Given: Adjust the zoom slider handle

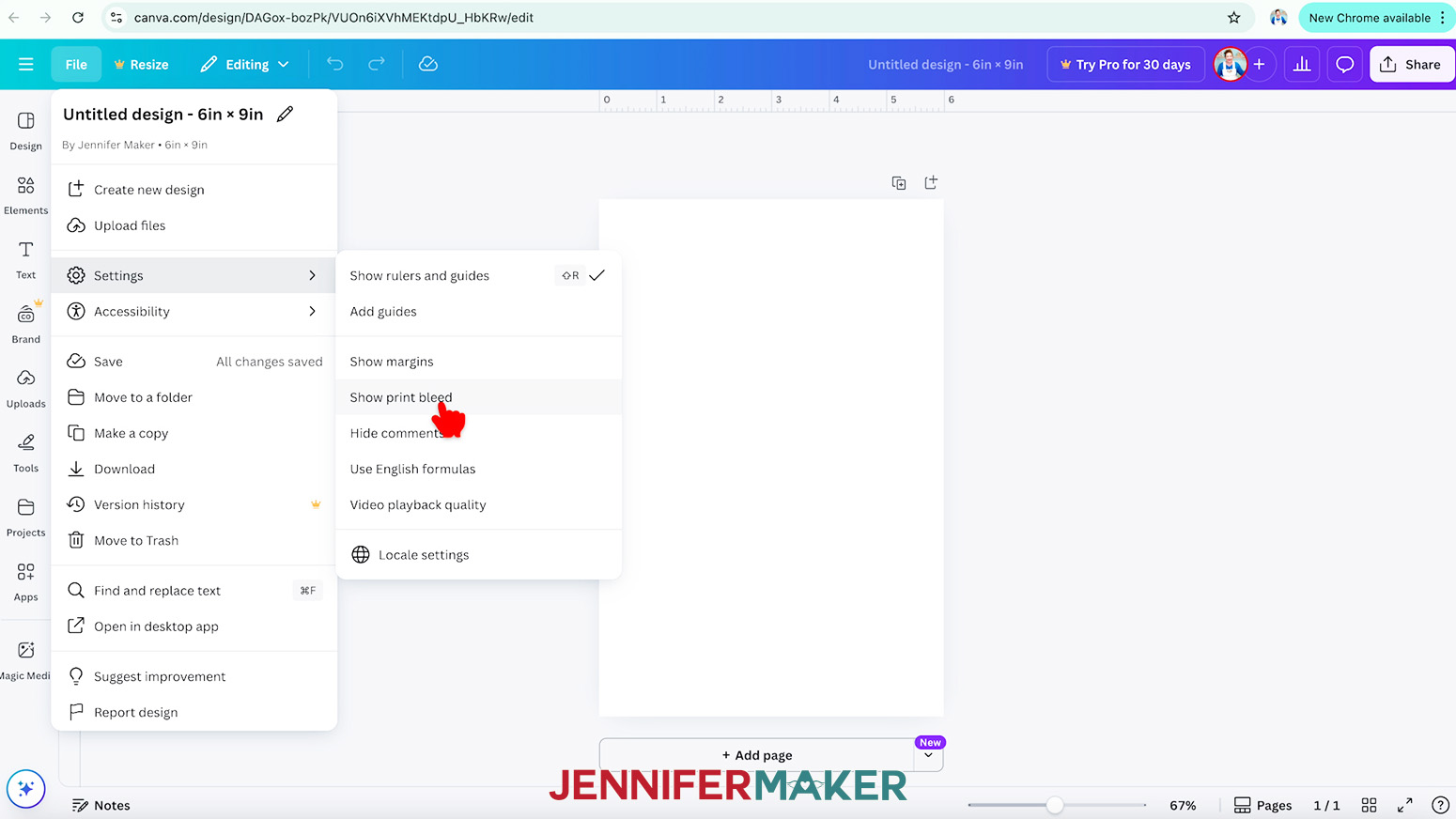Looking at the screenshot, I should click(x=1055, y=805).
